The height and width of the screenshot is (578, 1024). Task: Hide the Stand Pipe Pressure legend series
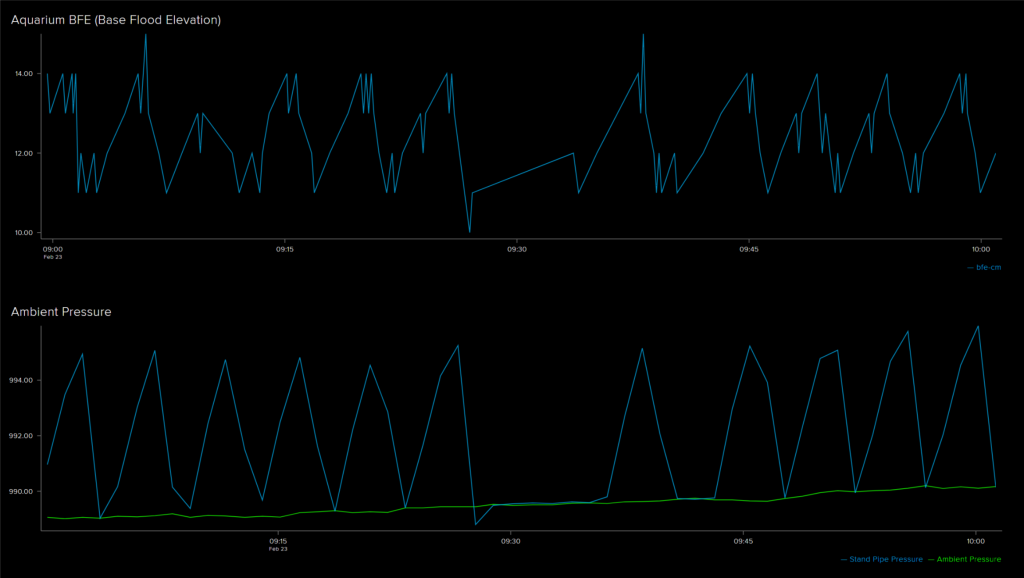point(886,559)
